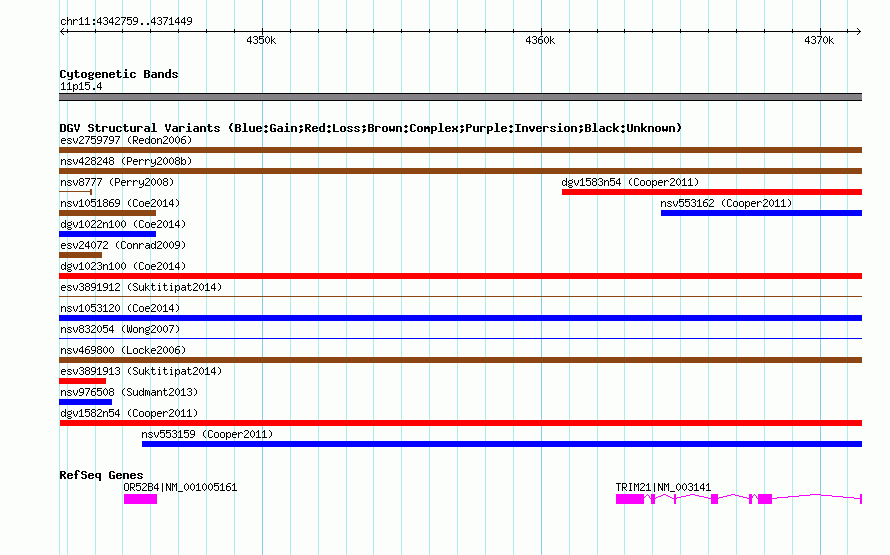
Task: Select the blue nsv553159 gain bar
Action: click(502, 444)
